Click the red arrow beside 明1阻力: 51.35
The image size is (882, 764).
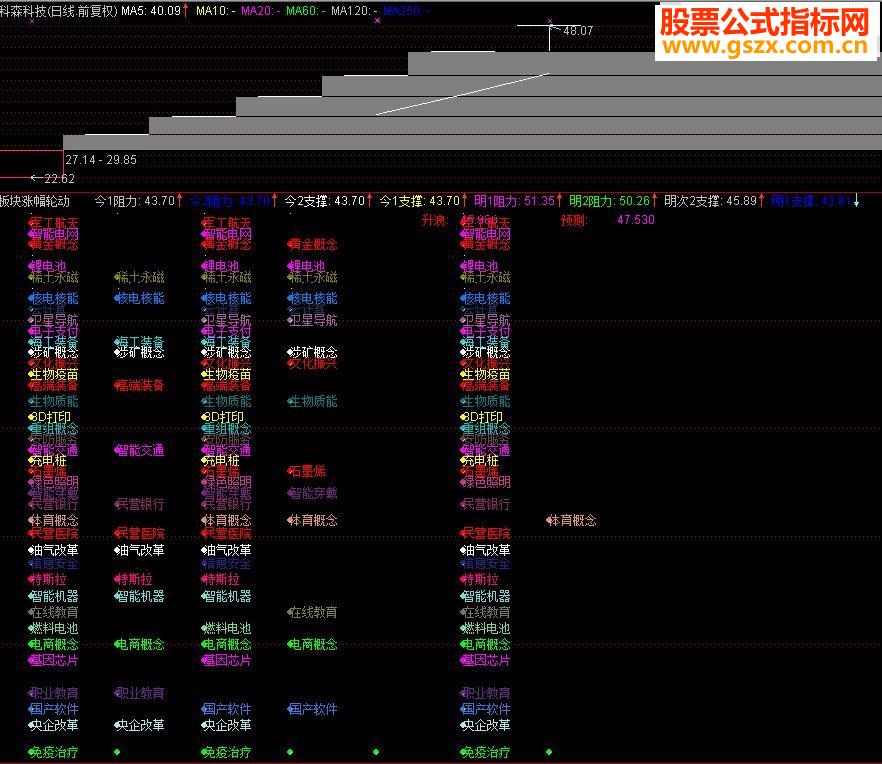point(559,200)
